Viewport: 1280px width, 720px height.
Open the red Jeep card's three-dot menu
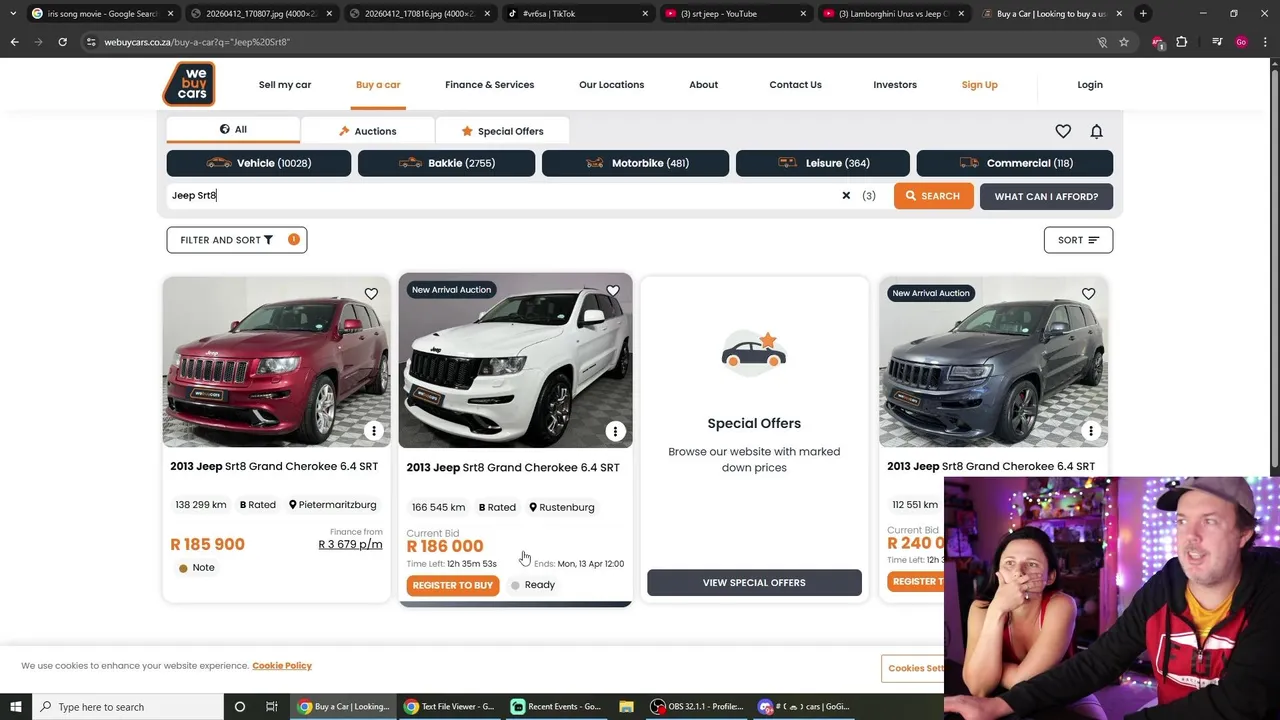[374, 431]
